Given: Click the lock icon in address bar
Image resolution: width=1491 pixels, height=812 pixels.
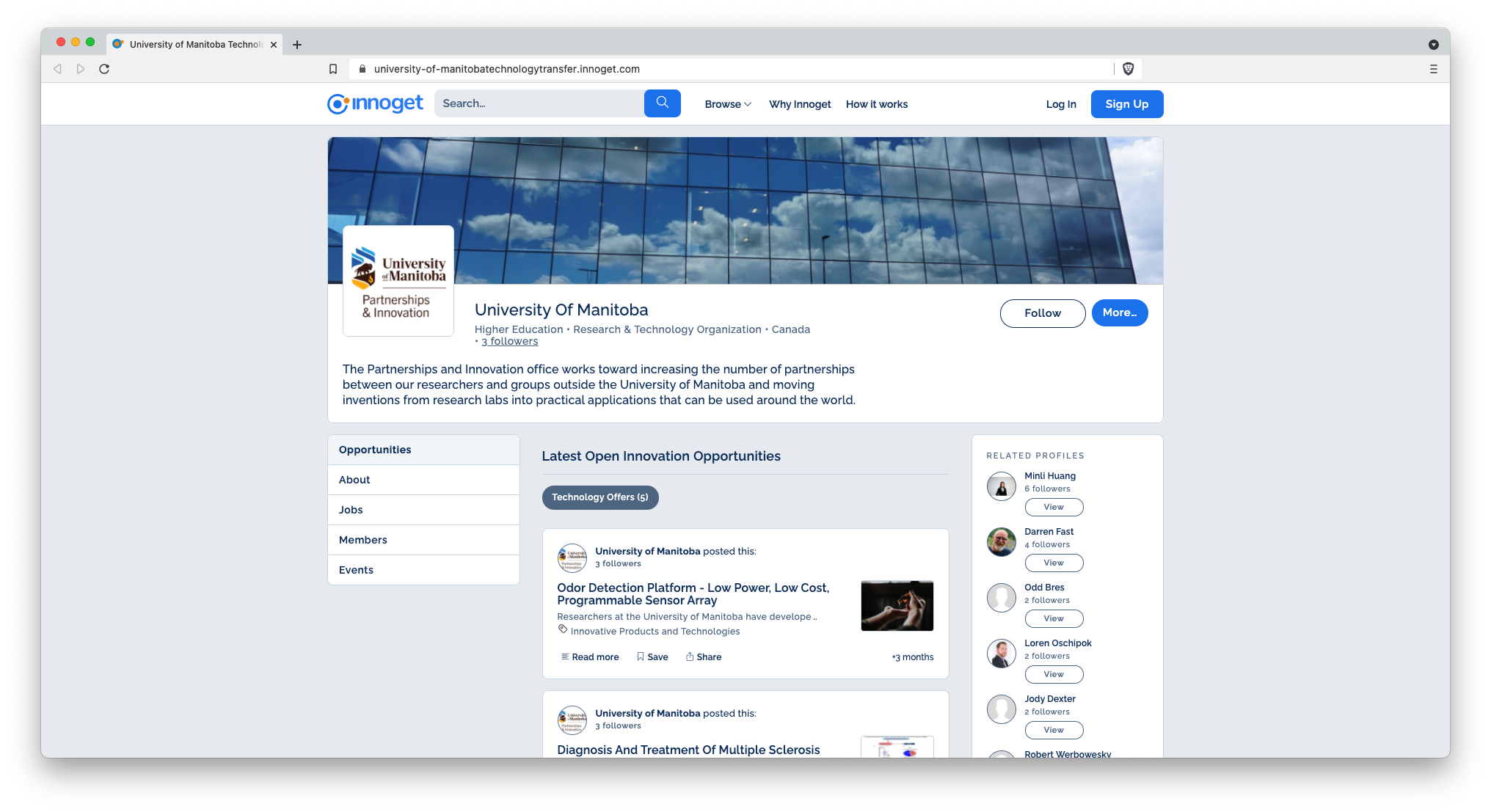Looking at the screenshot, I should pyautogui.click(x=362, y=69).
